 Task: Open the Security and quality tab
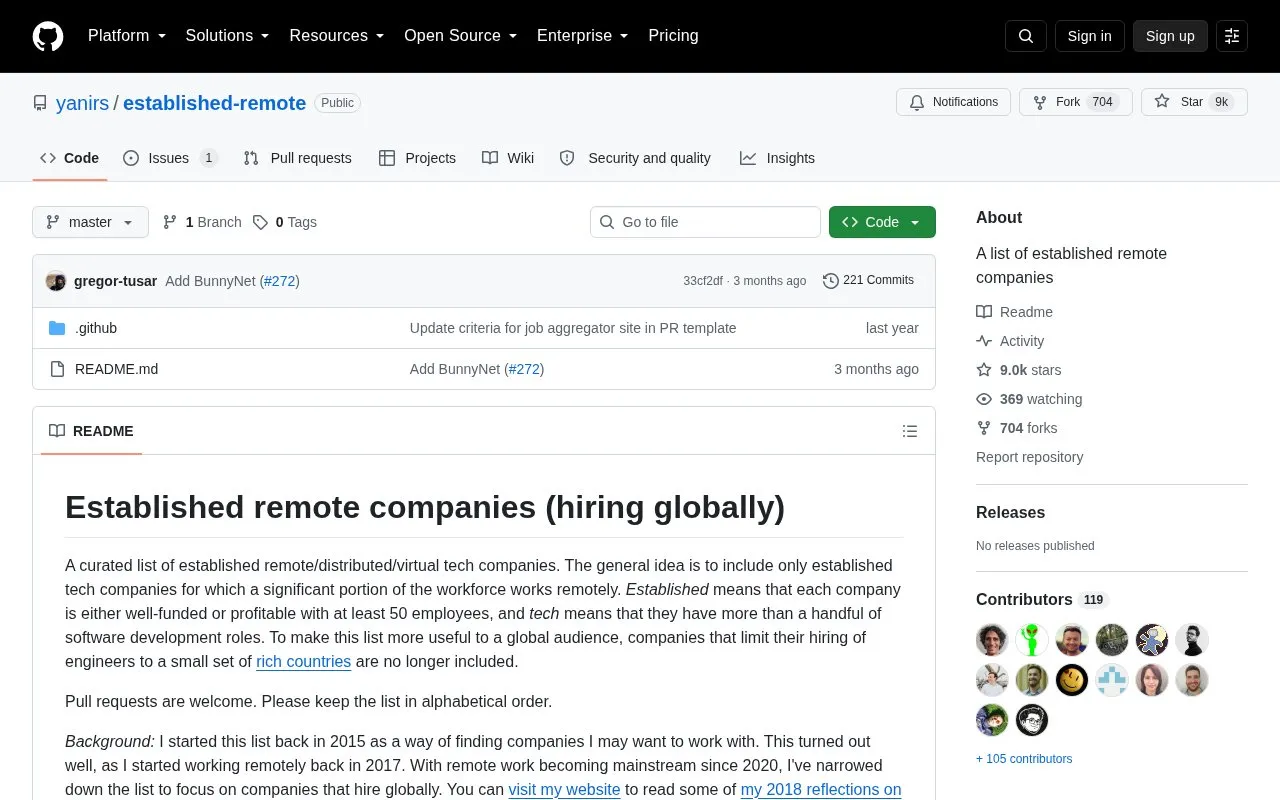pos(635,158)
